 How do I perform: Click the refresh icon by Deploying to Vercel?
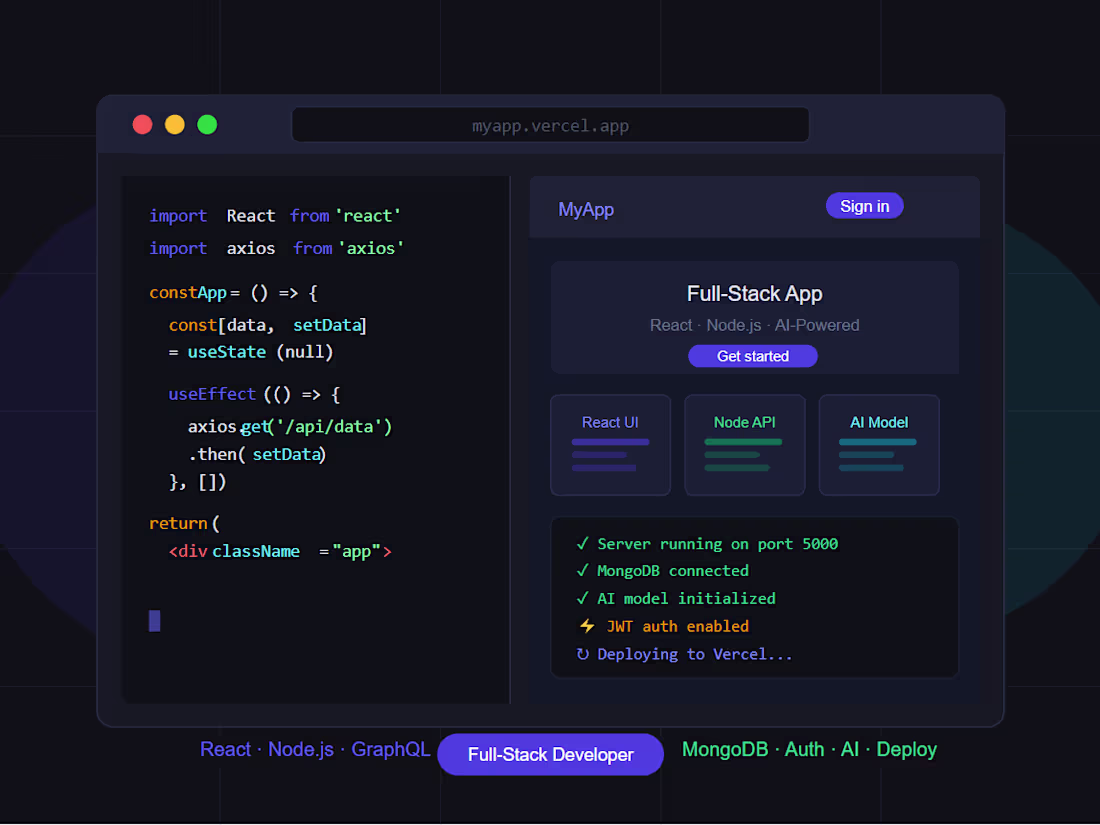[x=582, y=654]
